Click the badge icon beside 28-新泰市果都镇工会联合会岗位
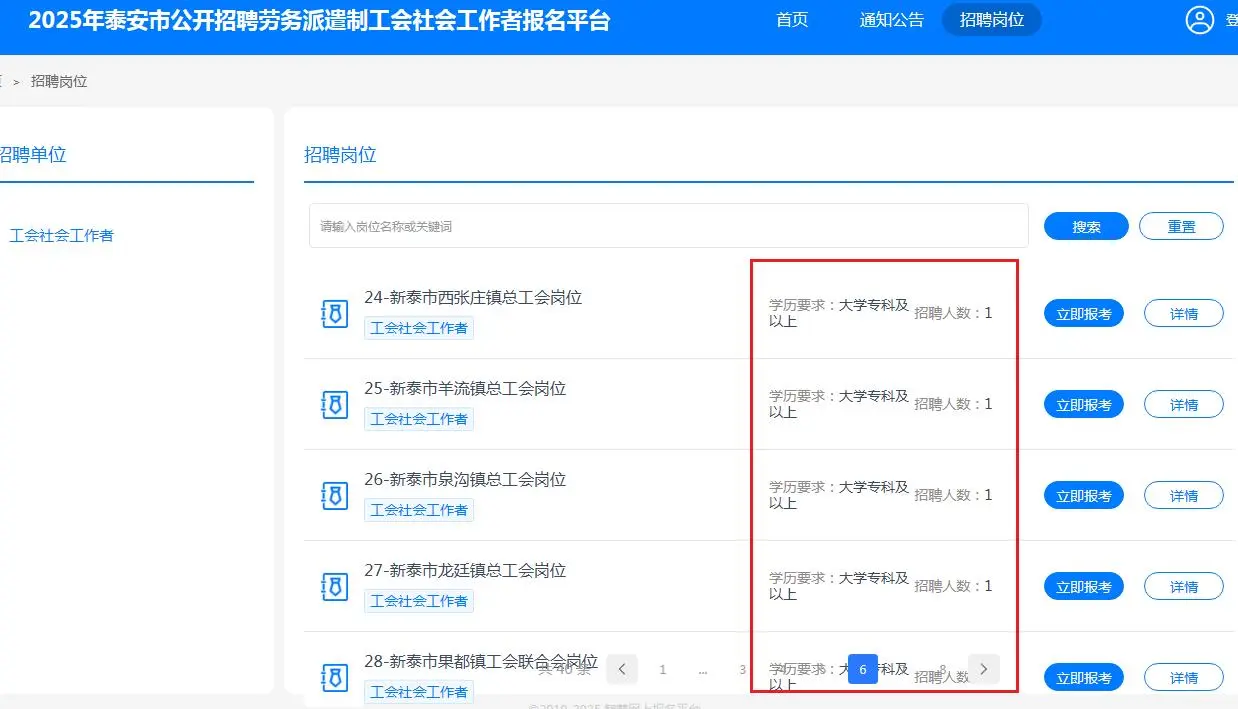The image size is (1238, 709). point(334,677)
